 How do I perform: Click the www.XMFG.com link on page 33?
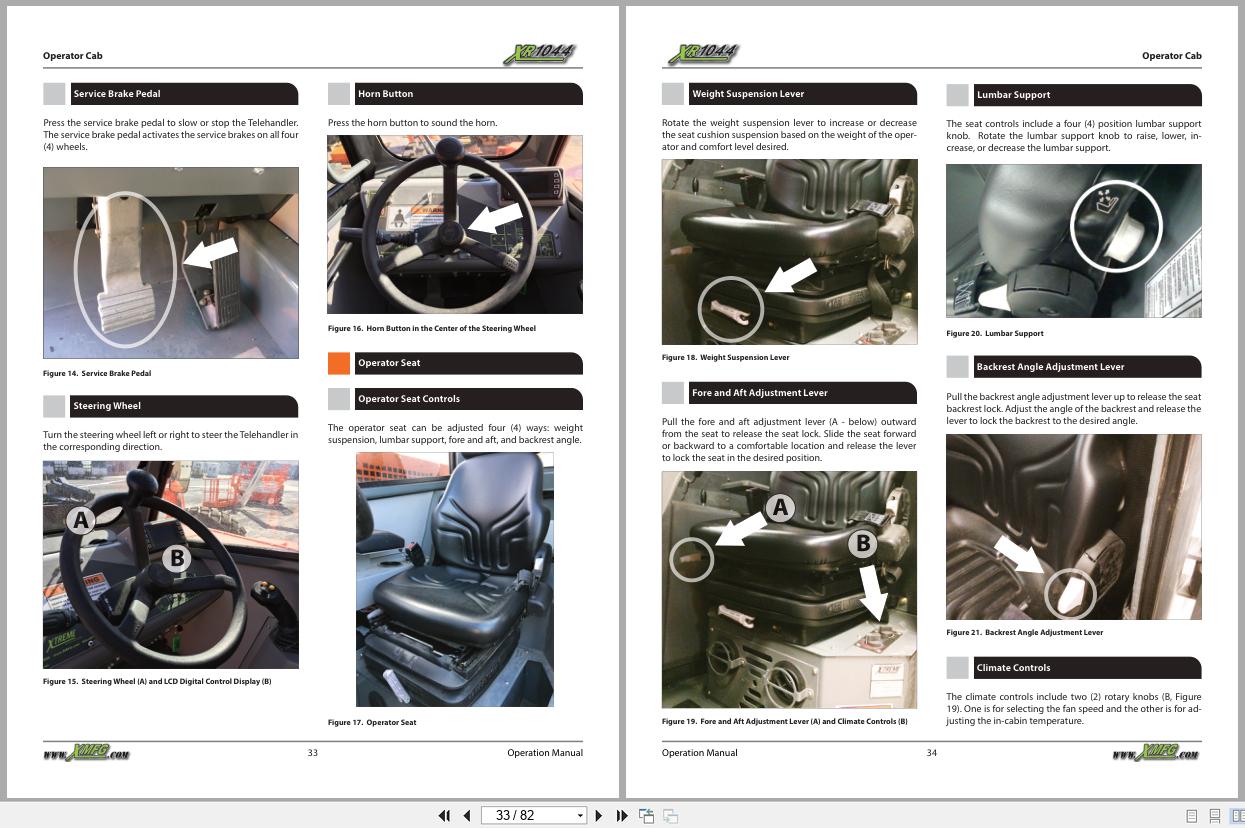[86, 753]
